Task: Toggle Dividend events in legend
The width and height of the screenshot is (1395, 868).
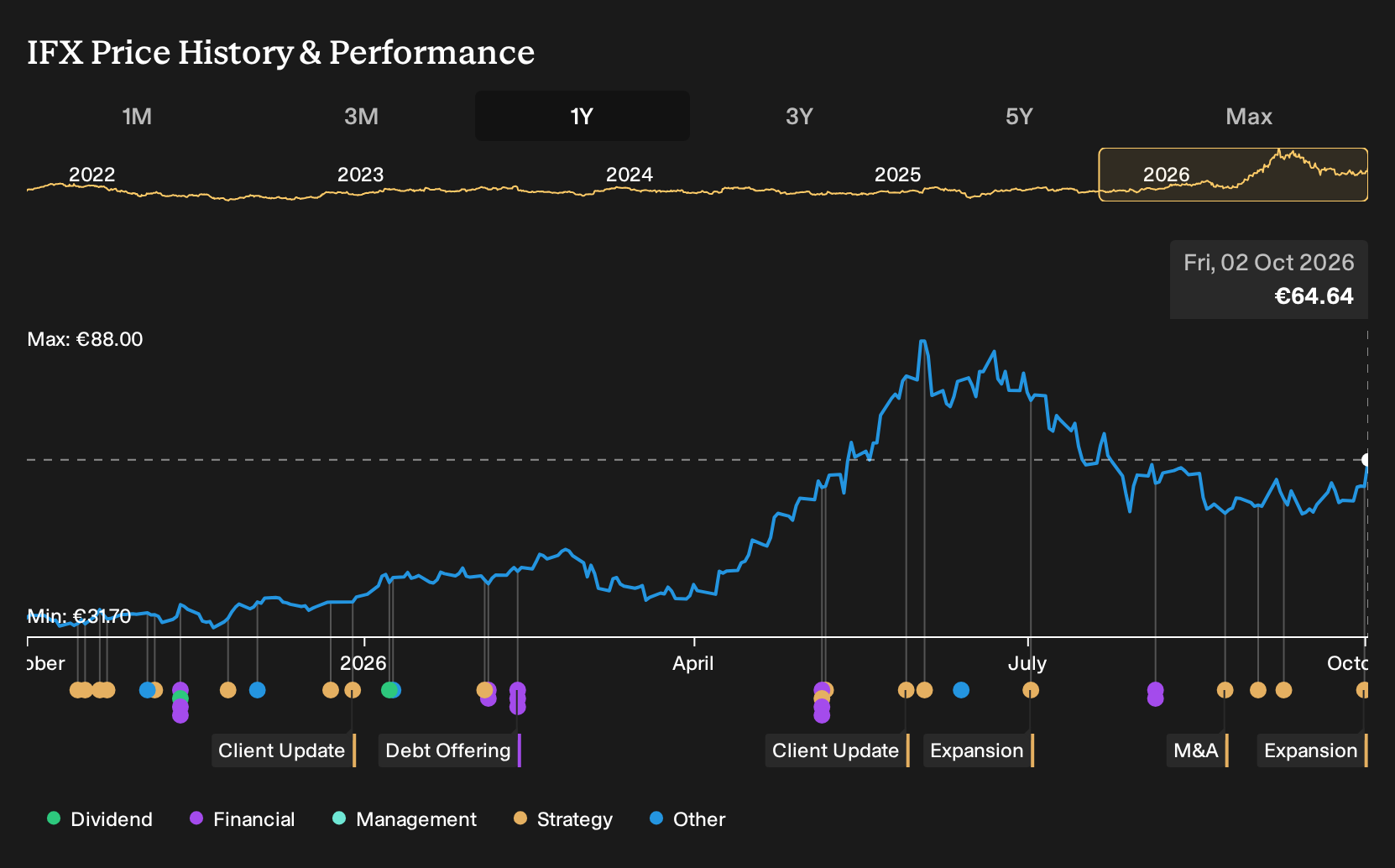Action: pos(100,819)
